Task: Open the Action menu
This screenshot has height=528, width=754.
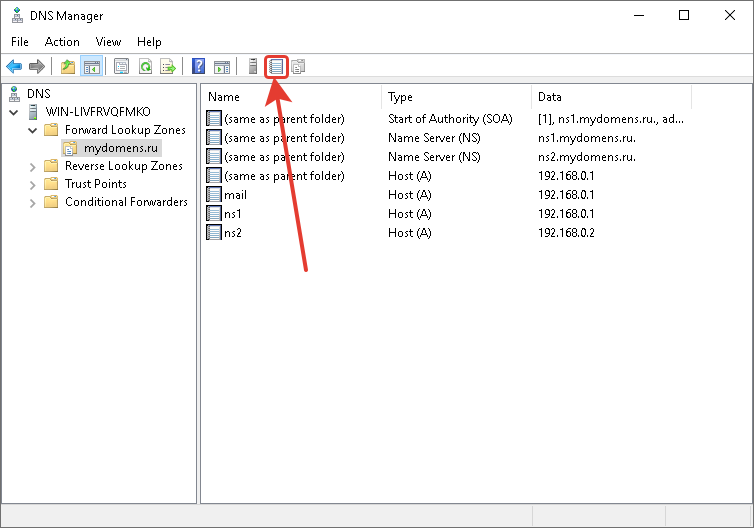Action: point(62,42)
